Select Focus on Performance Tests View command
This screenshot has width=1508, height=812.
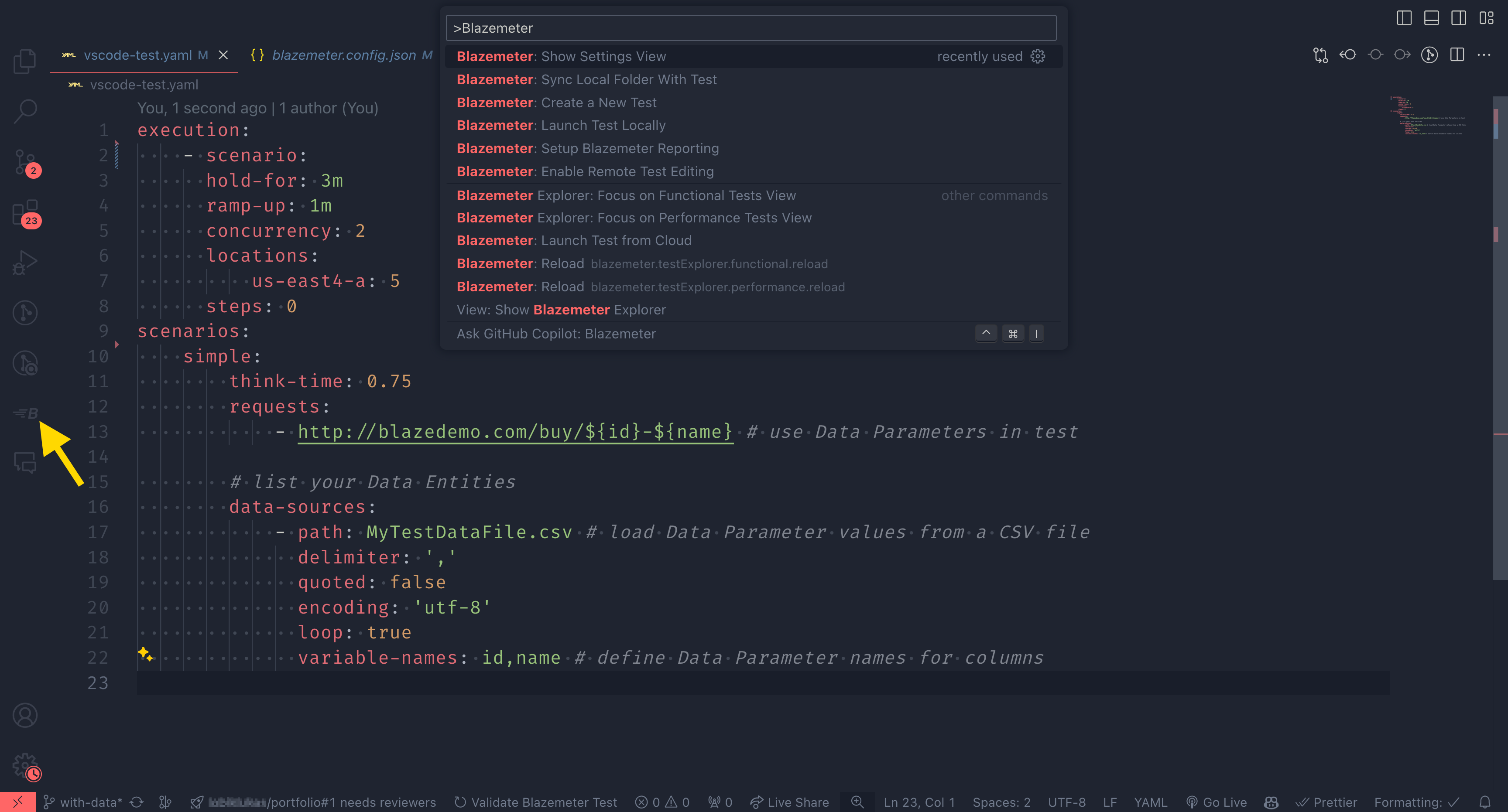coord(754,218)
